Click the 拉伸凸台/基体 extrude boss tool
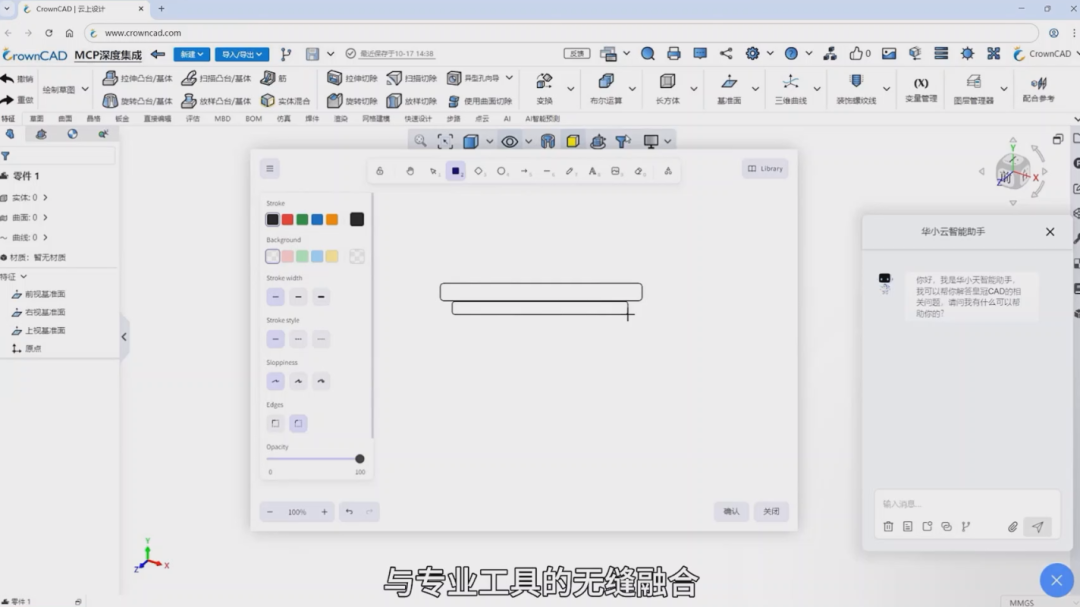 (x=137, y=79)
